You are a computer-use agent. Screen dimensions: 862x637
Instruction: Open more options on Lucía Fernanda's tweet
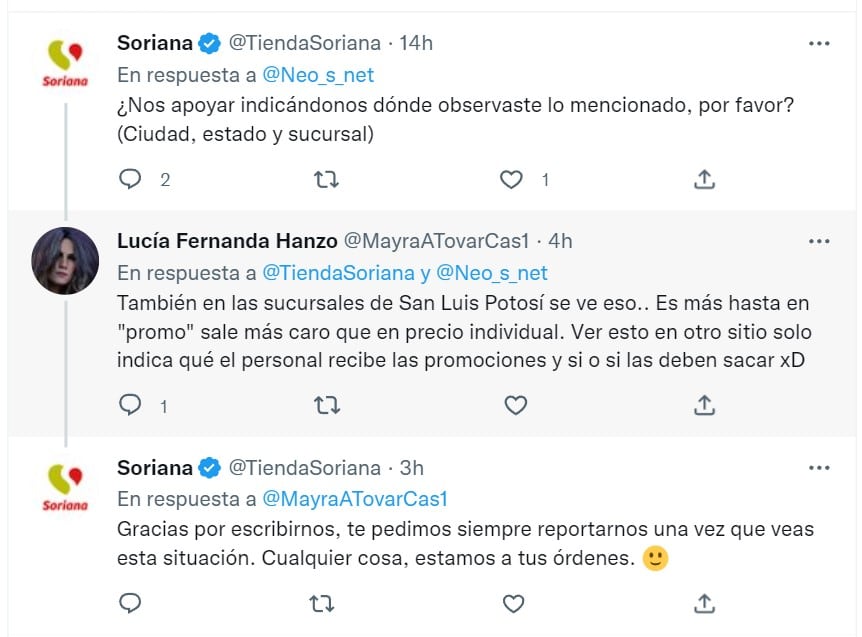coord(821,241)
